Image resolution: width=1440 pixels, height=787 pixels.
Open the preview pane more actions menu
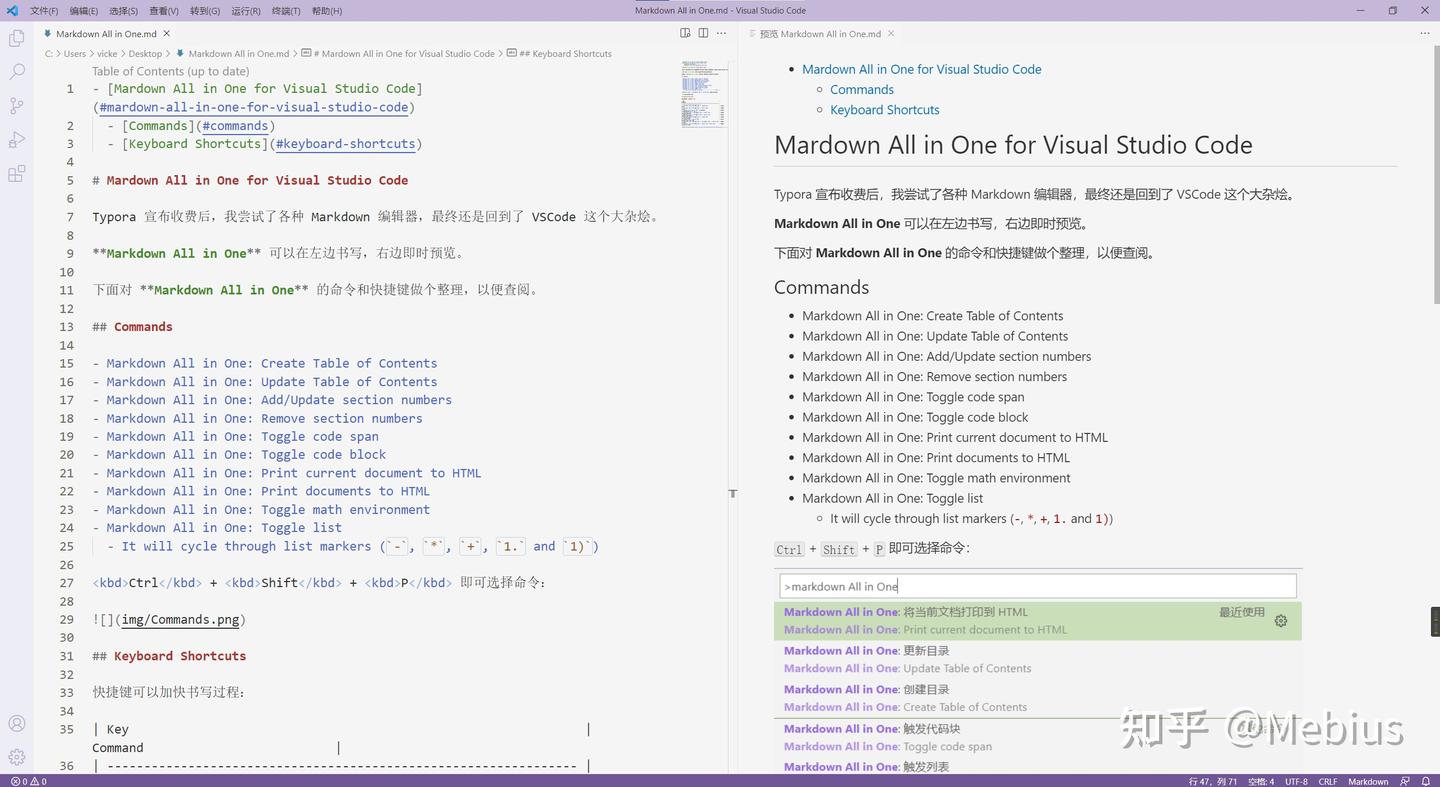1424,33
